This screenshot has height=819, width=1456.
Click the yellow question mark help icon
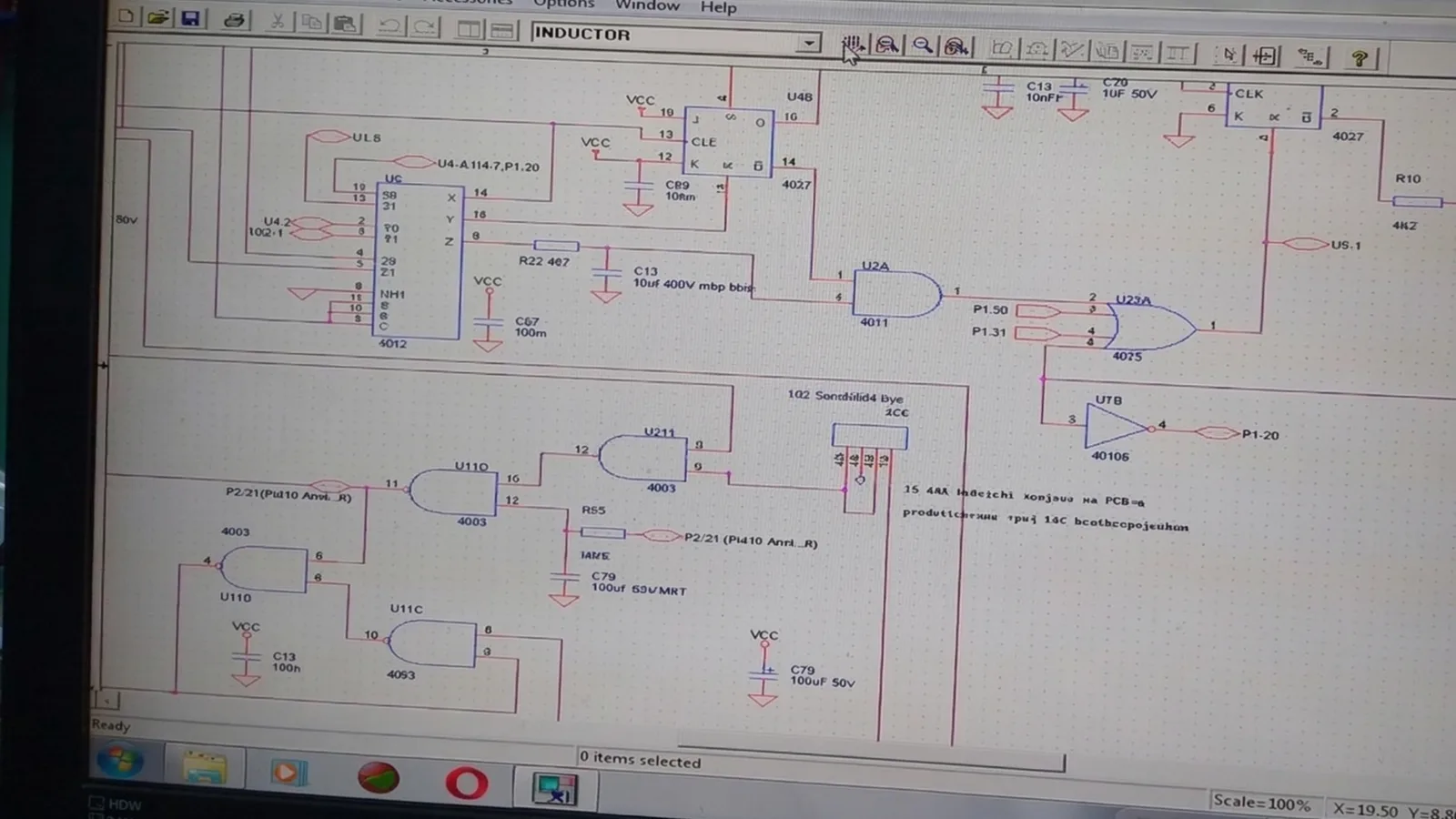[1359, 58]
